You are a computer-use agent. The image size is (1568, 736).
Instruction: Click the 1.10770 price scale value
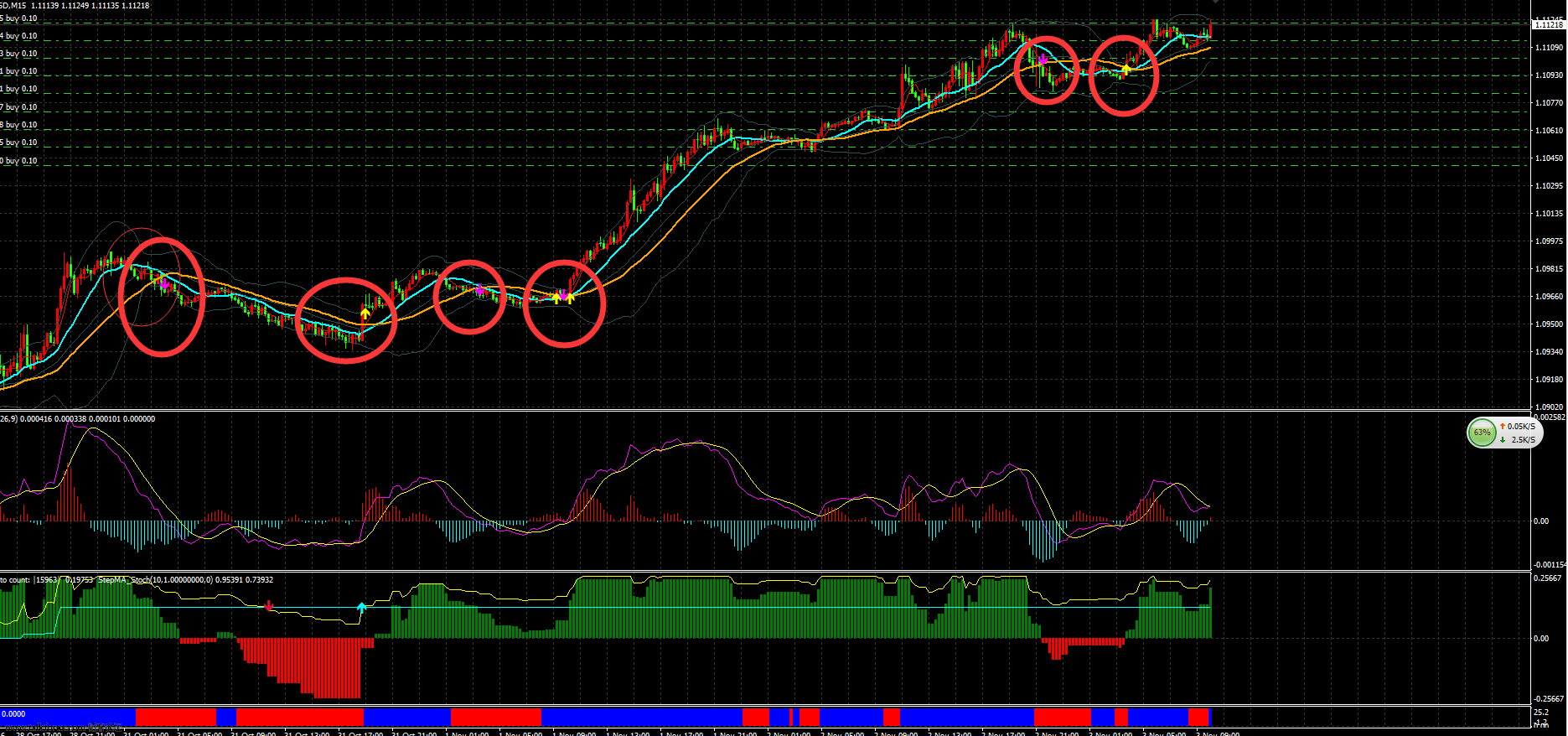(1549, 103)
